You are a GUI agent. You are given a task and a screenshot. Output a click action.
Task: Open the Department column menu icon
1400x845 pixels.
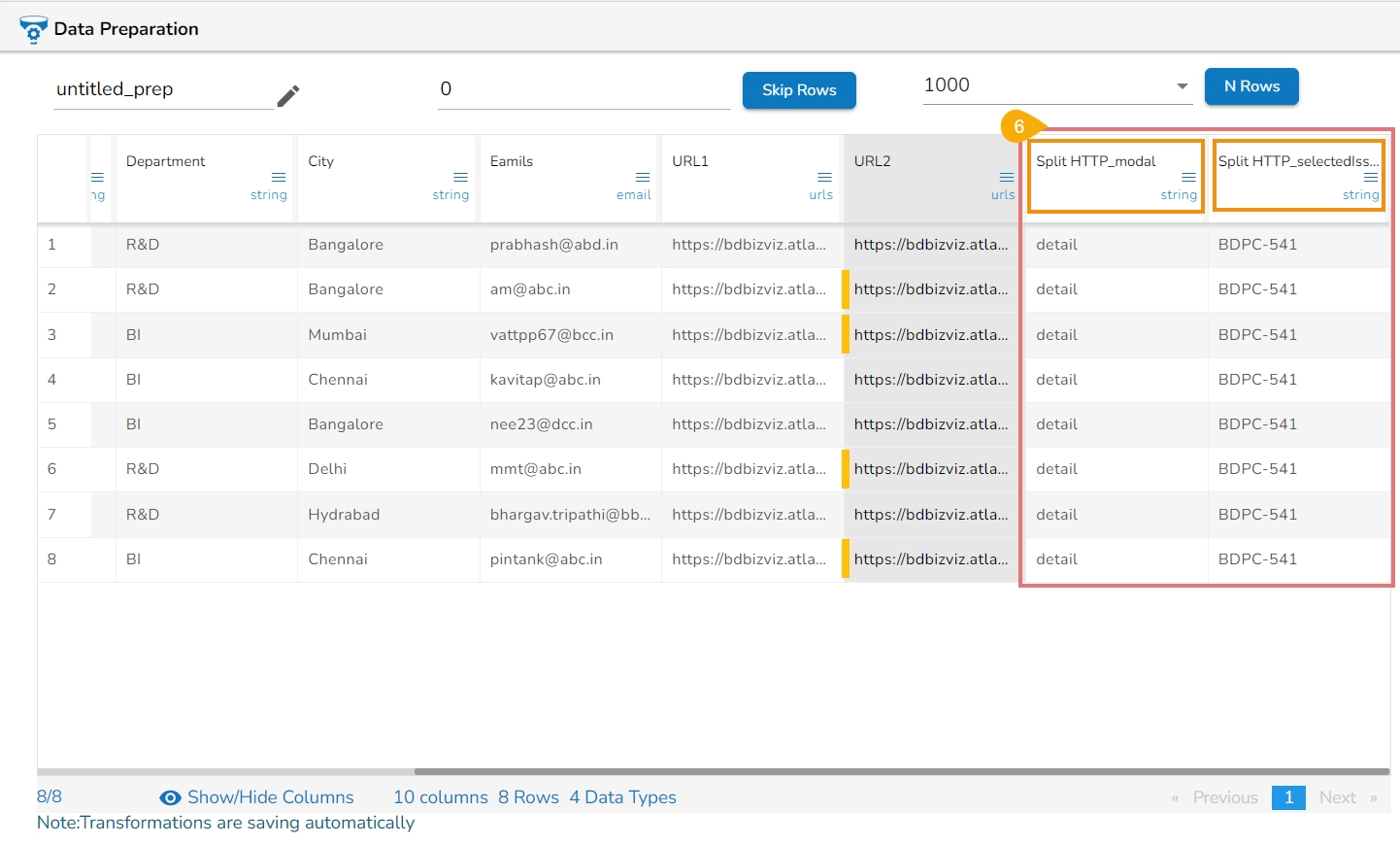click(x=279, y=177)
